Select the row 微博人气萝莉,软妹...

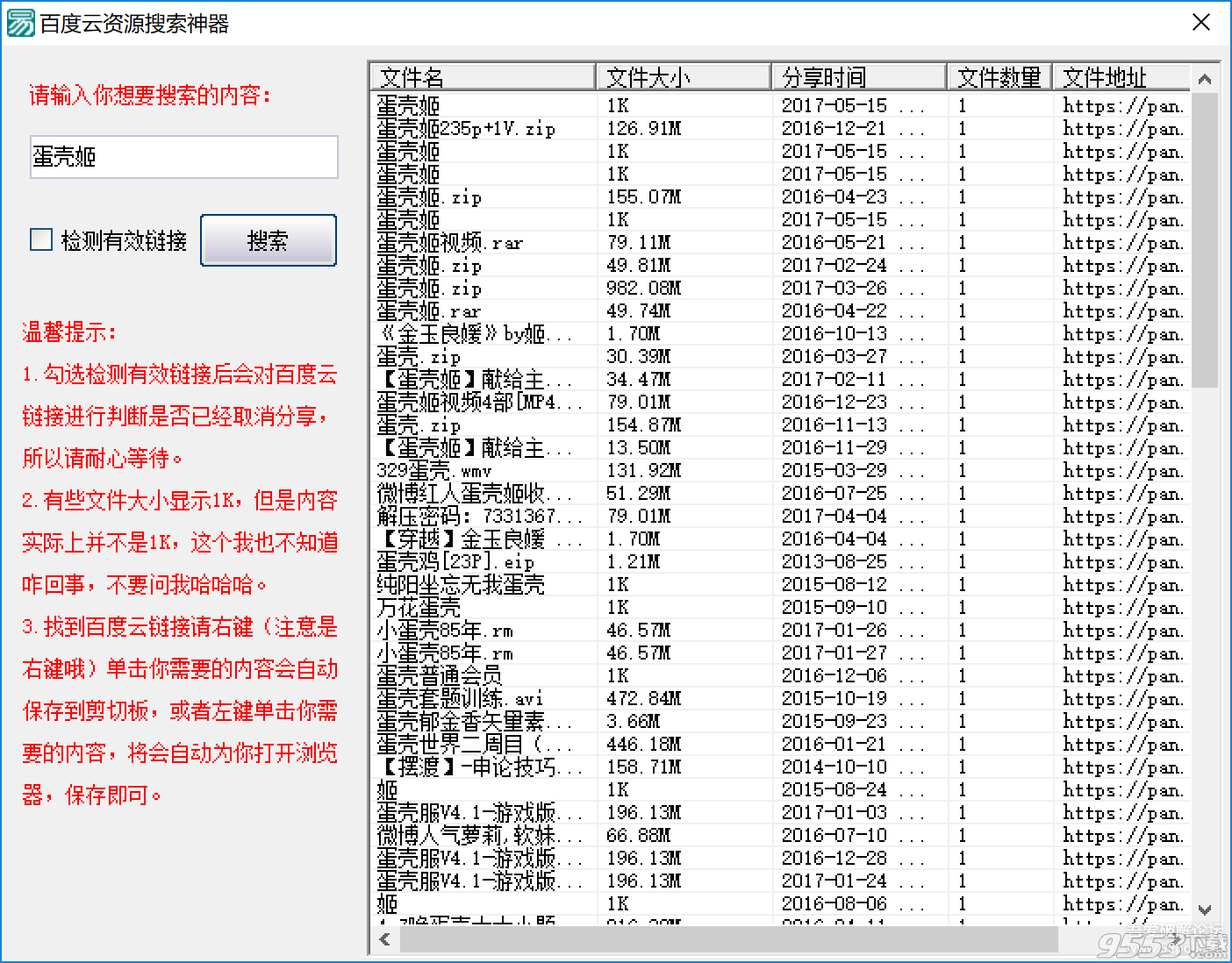point(781,836)
